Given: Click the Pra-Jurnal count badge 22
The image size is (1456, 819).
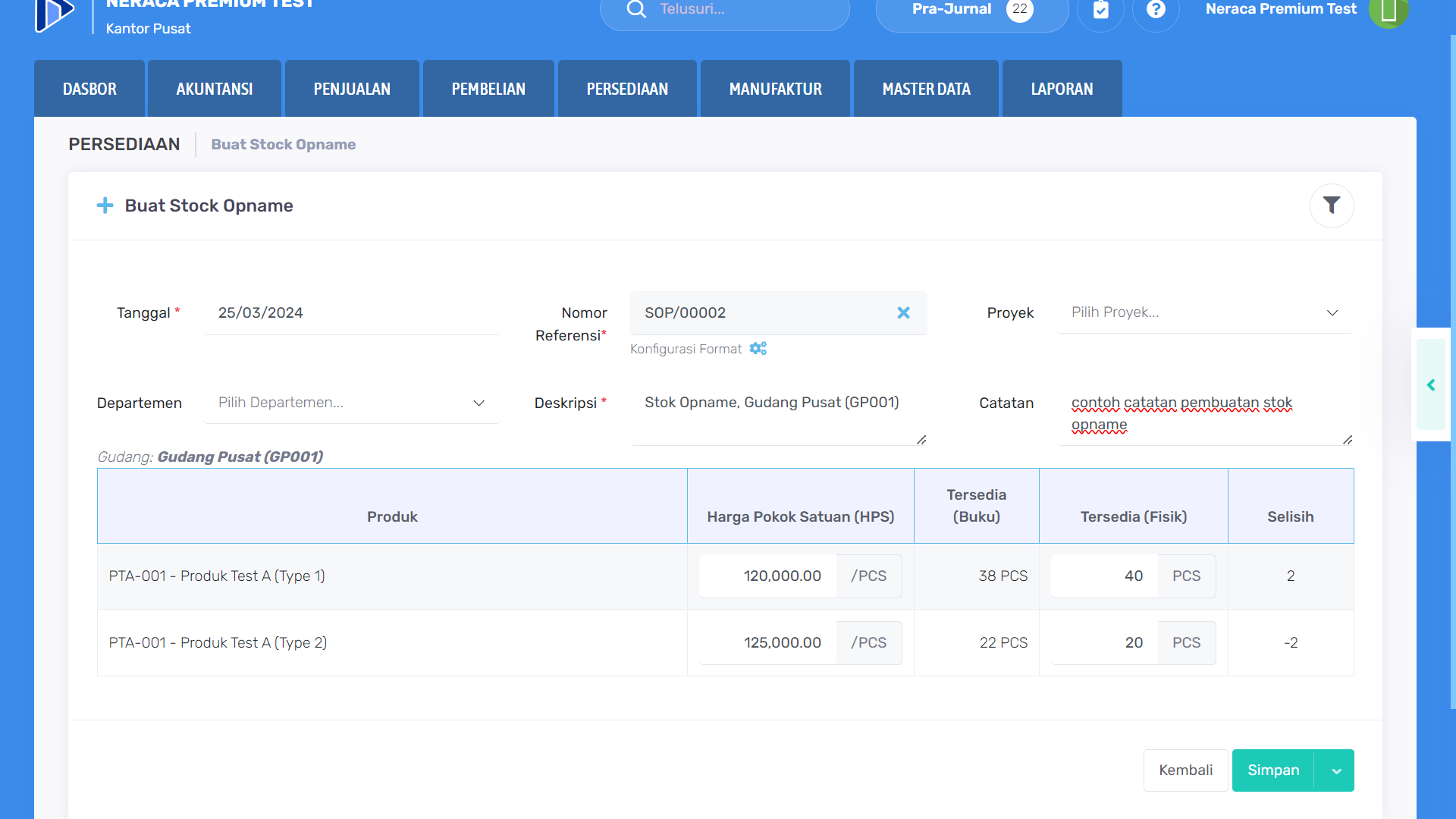Looking at the screenshot, I should [1019, 9].
